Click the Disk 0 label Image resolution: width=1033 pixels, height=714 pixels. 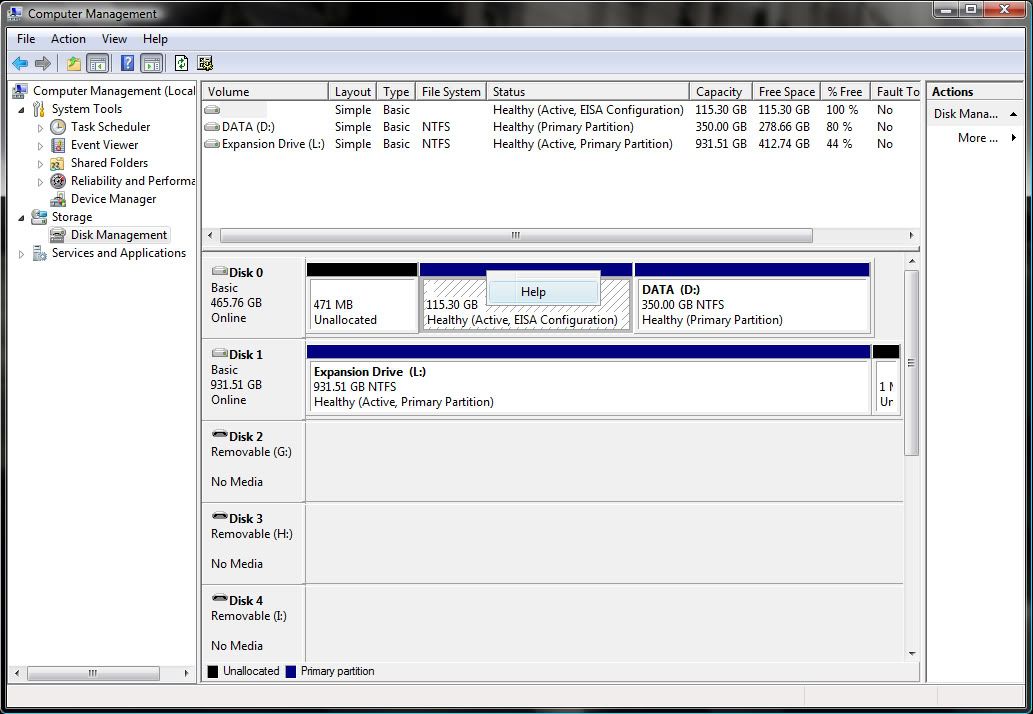pos(246,273)
